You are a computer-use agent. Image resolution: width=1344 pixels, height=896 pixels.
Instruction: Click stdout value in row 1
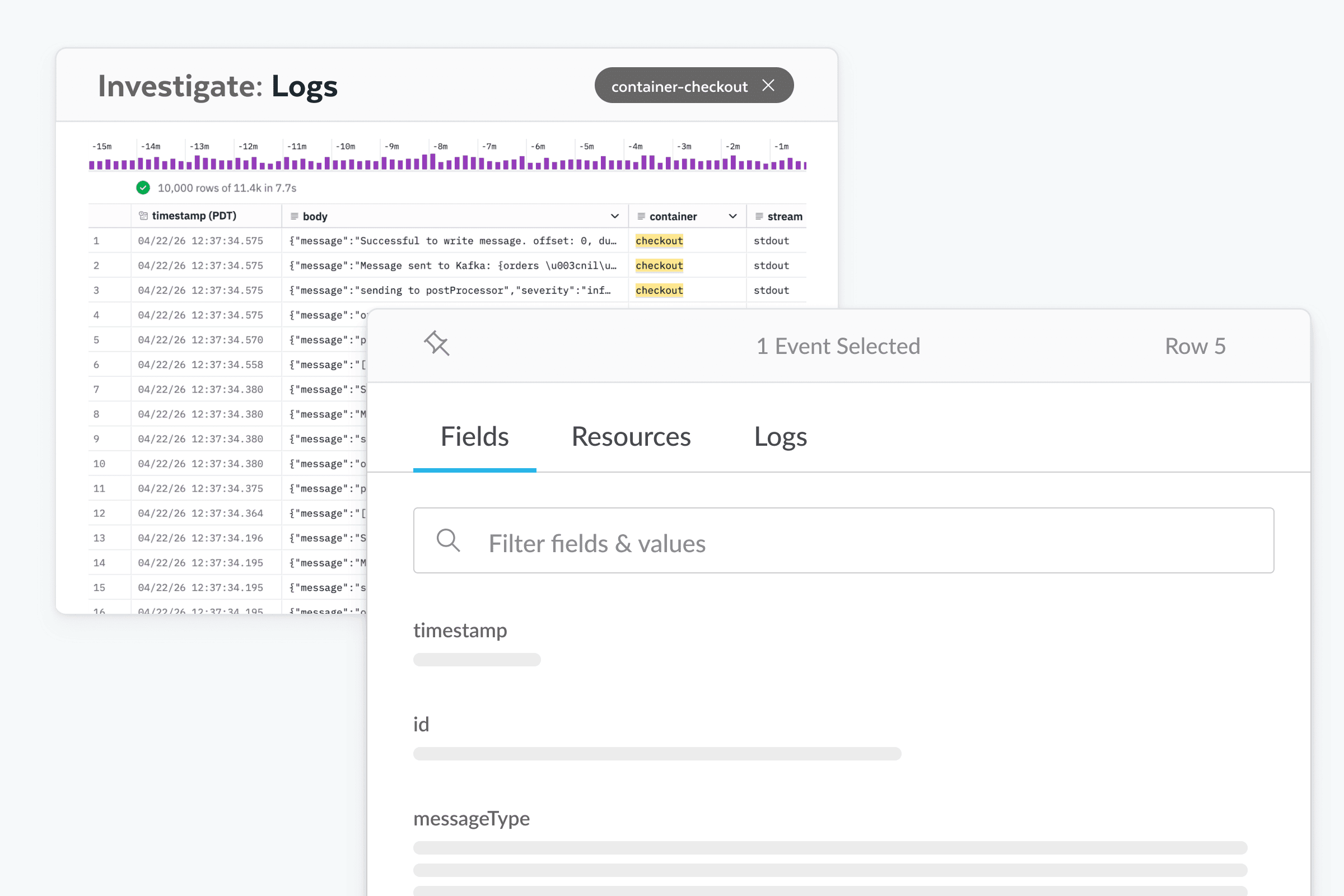pos(771,241)
